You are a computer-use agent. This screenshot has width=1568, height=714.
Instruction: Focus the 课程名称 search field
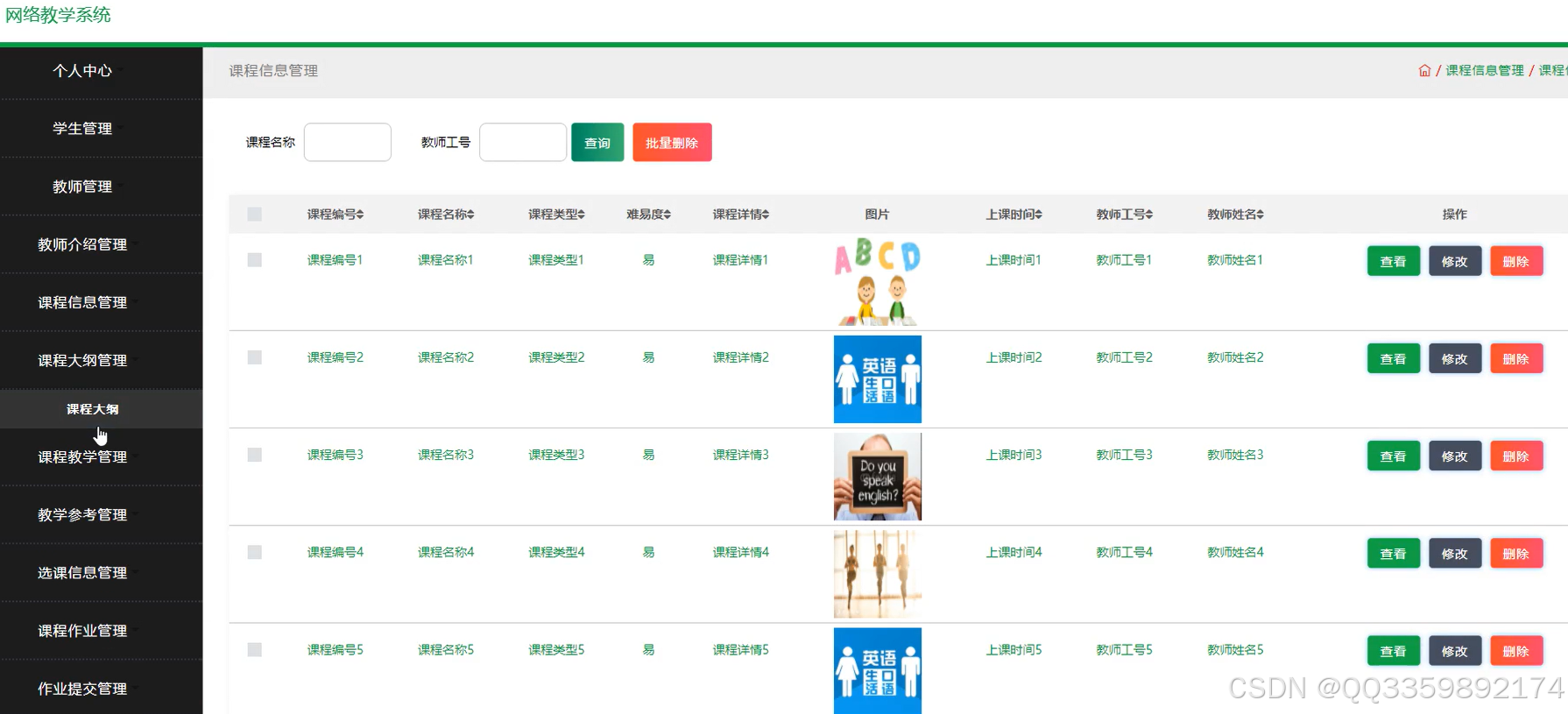pos(348,143)
